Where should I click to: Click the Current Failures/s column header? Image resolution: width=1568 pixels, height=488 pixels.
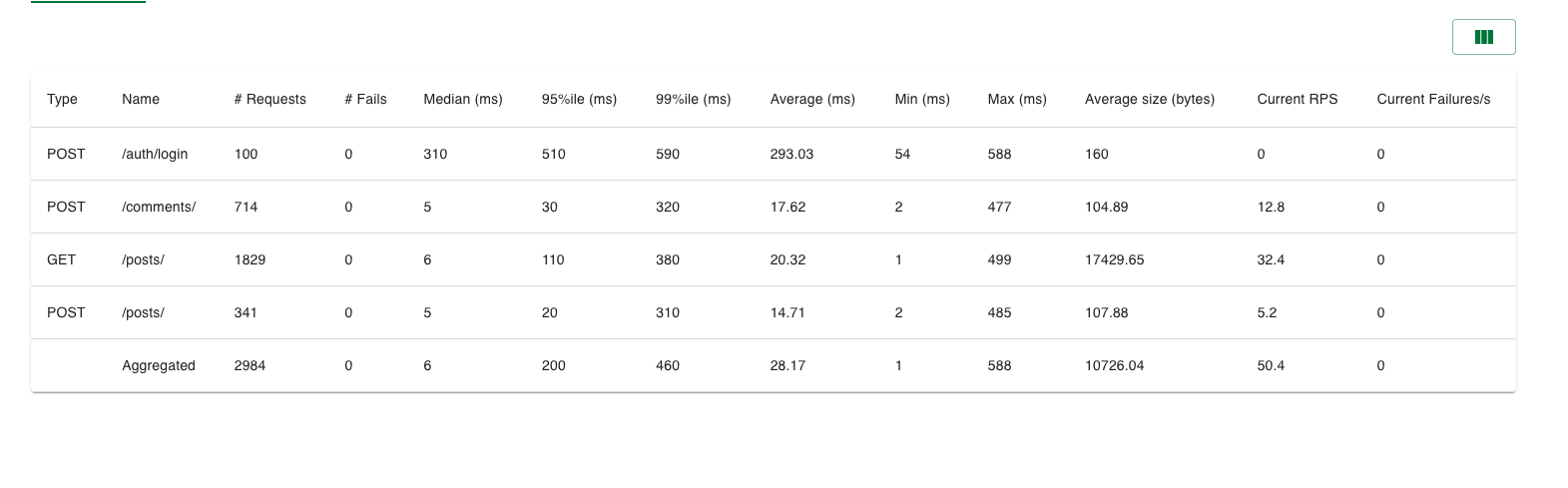(1433, 100)
